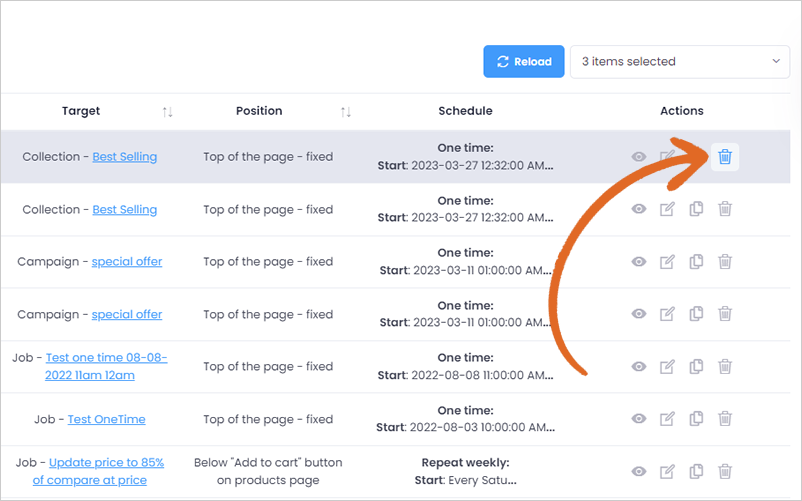Select schedule cell of the highlighted Best Selling row

pyautogui.click(x=465, y=156)
